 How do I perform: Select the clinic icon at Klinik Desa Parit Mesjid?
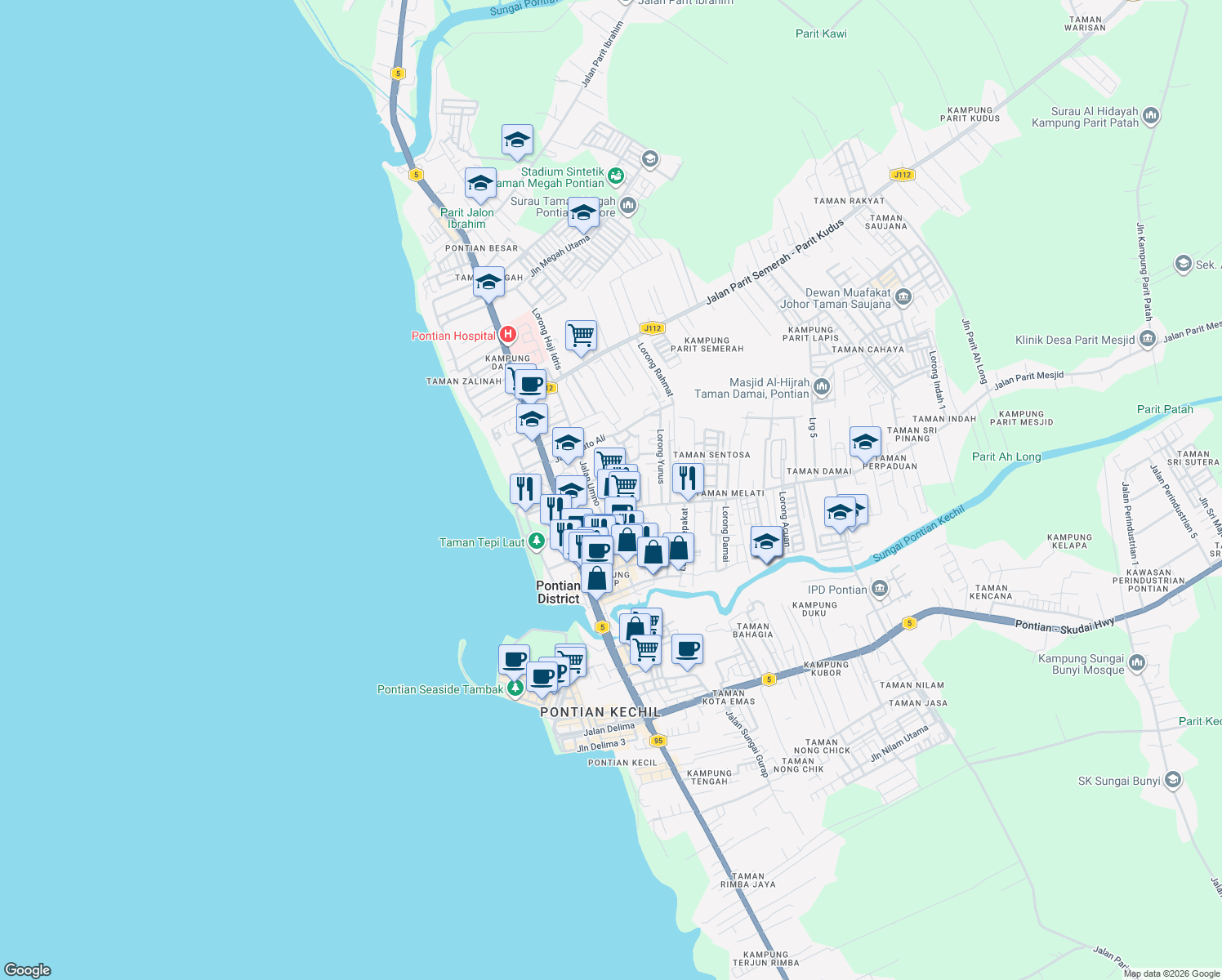tap(1147, 338)
